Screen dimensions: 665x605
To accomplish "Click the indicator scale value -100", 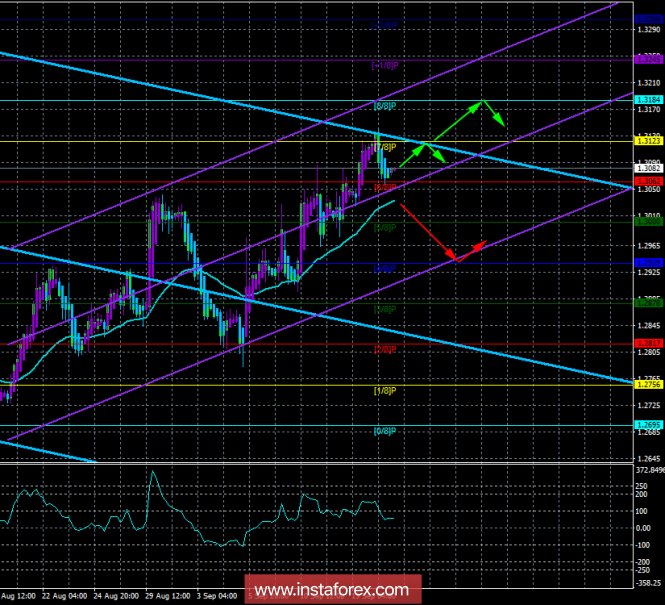I will point(644,545).
